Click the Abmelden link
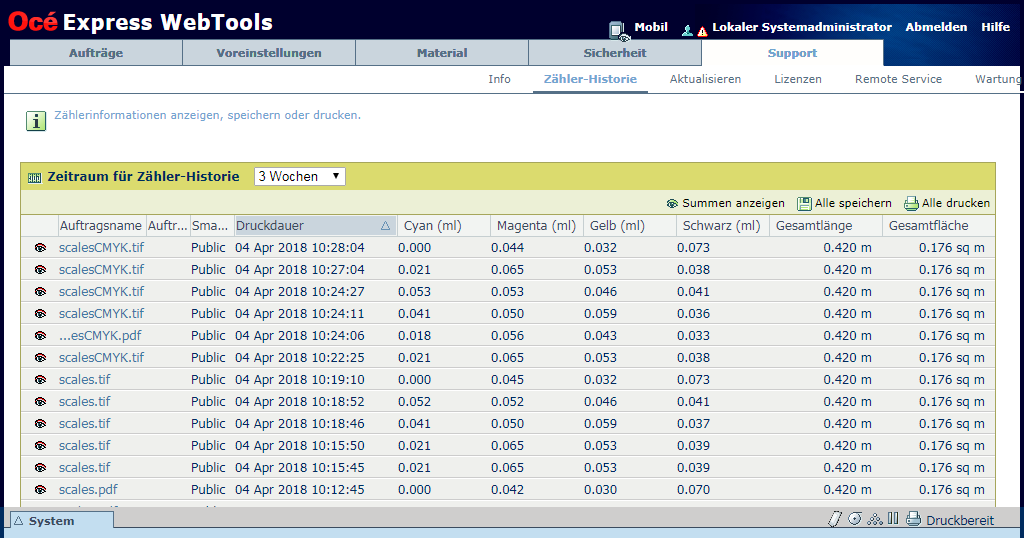The height and width of the screenshot is (538, 1024). point(936,27)
